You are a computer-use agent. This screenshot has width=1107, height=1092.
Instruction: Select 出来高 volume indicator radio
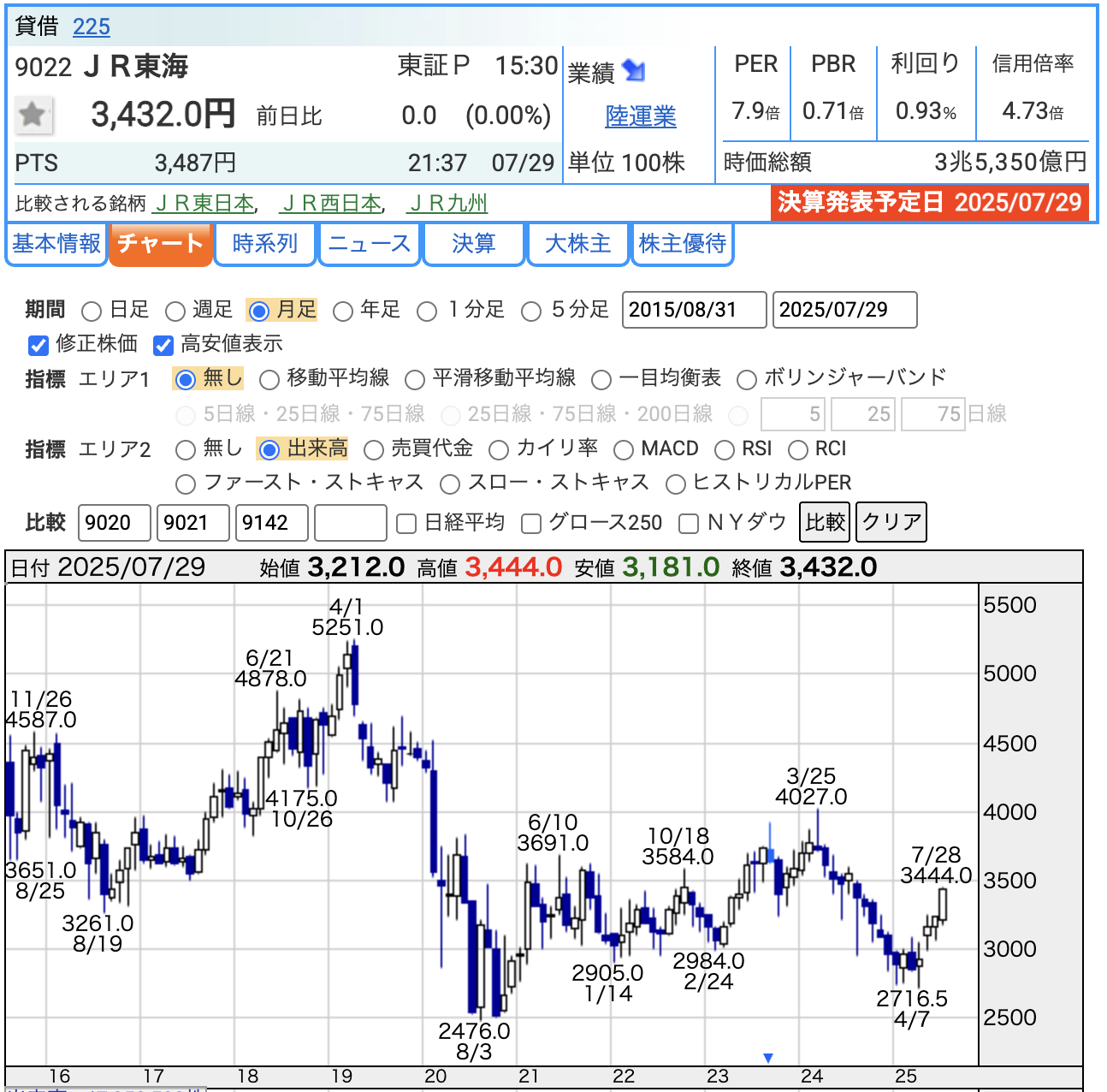(x=269, y=449)
